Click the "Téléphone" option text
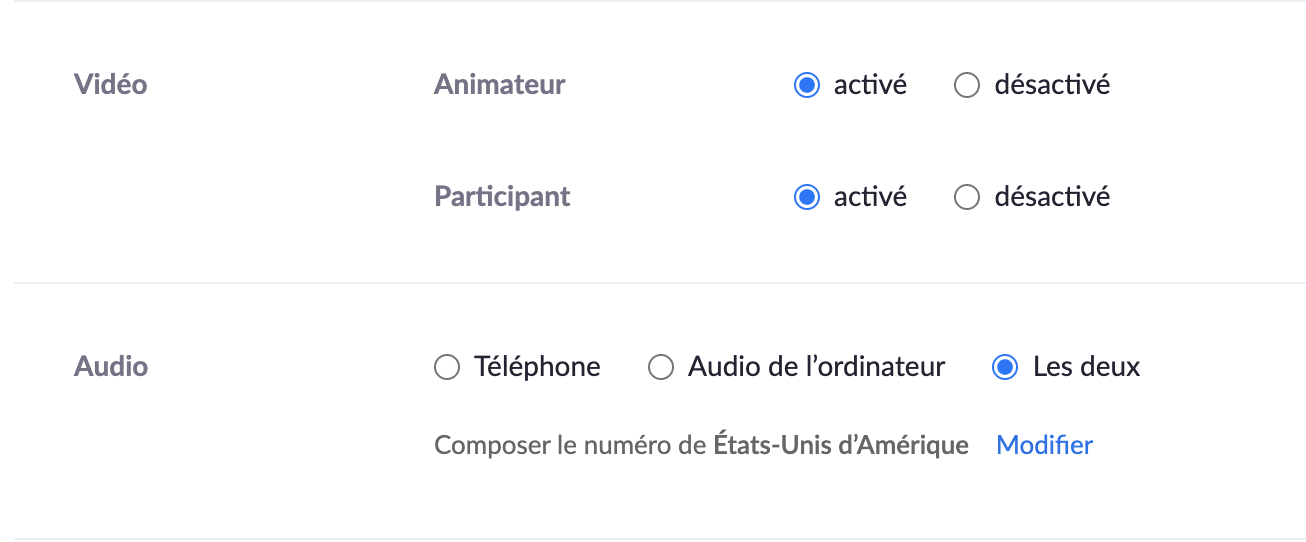Viewport: 1306px width, 542px height. click(x=537, y=367)
